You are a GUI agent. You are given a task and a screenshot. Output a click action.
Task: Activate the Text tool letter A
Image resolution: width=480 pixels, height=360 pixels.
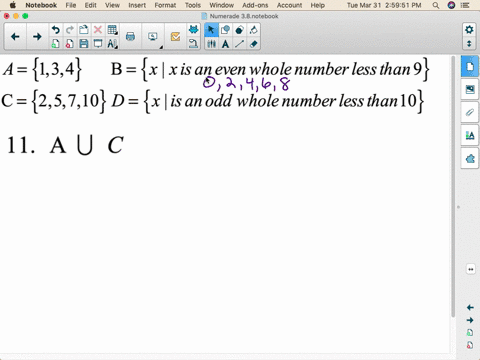(225, 44)
